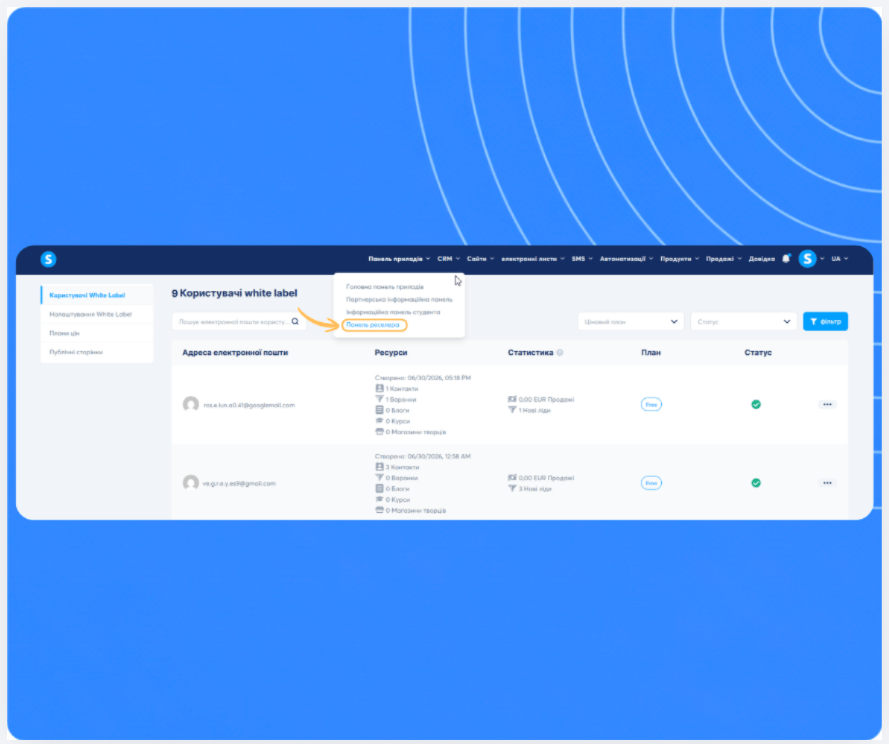The image size is (889, 744).
Task: Click sales money icon in ve.g.r.e.y row
Action: 512,477
